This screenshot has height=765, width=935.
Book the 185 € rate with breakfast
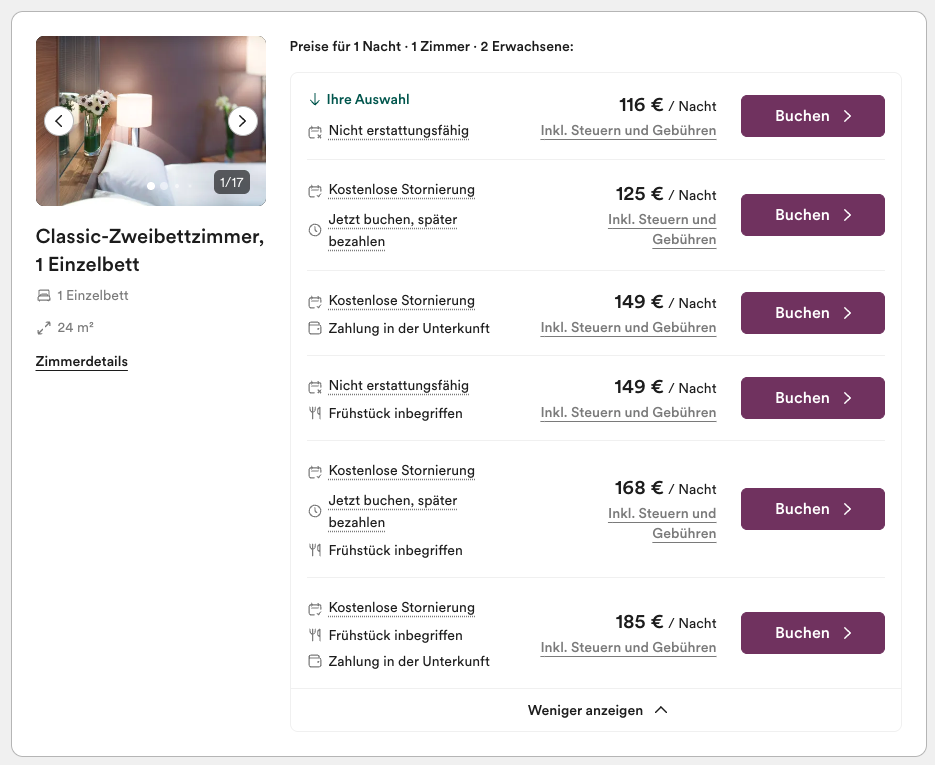pos(813,633)
